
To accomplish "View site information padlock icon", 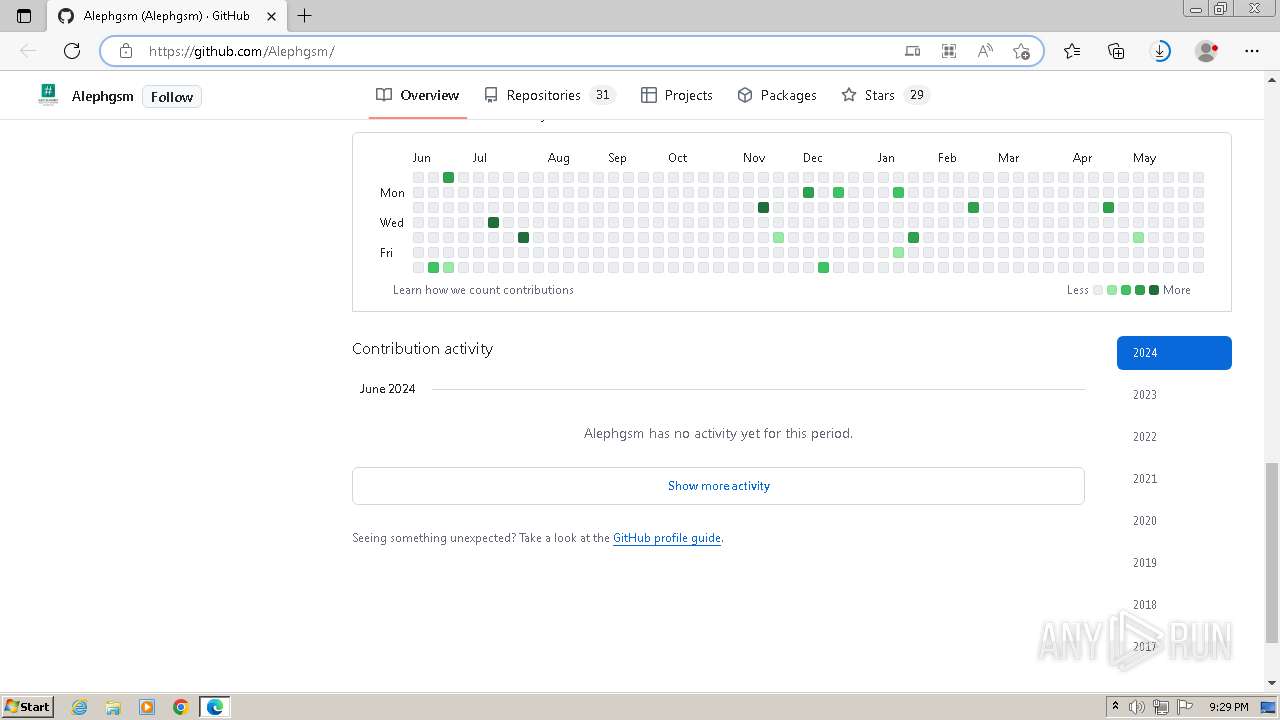I will (x=125, y=51).
